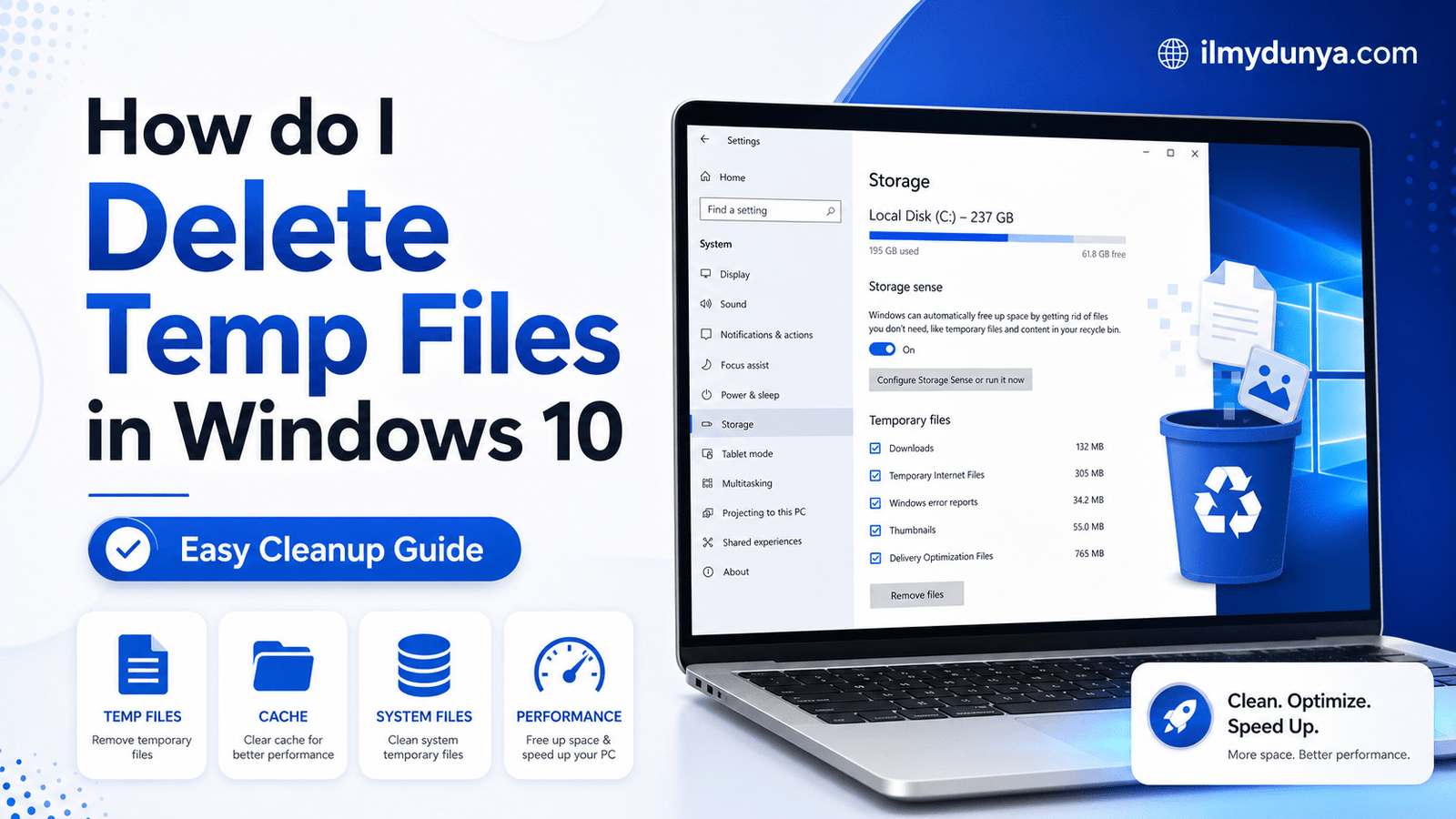Click the Projecting to this PC icon
The image size is (1456, 819).
708,513
